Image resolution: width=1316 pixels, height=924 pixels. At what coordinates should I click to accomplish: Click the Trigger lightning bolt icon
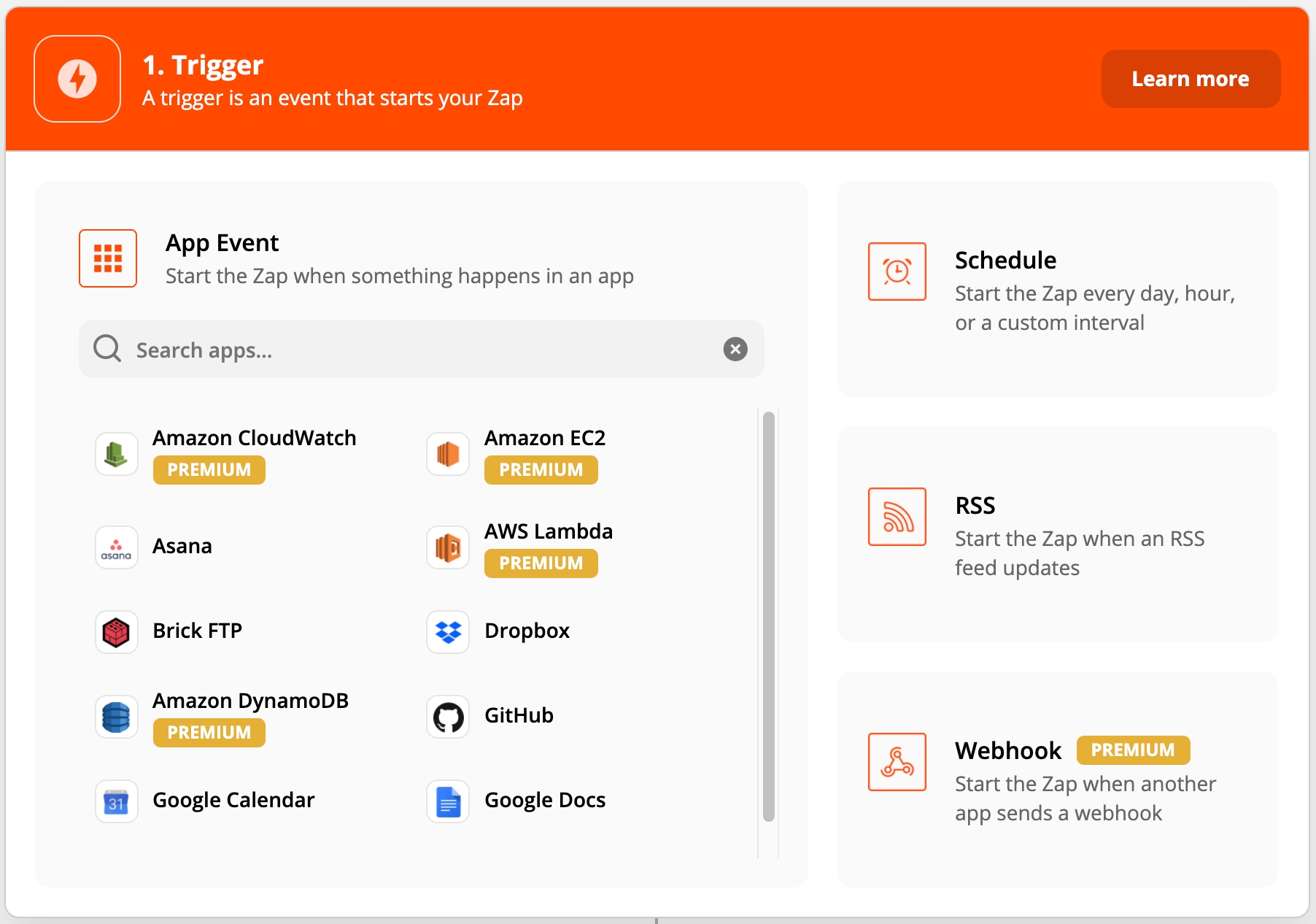[77, 79]
